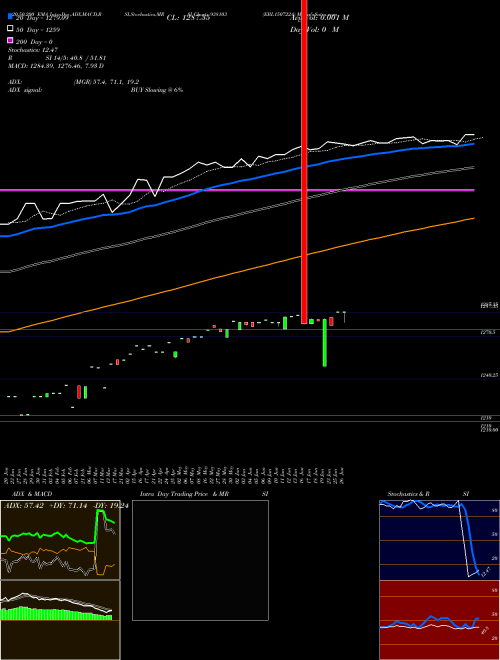The height and width of the screenshot is (660, 500).
Task: Open the MACD histogram chart panel
Action: (60, 620)
